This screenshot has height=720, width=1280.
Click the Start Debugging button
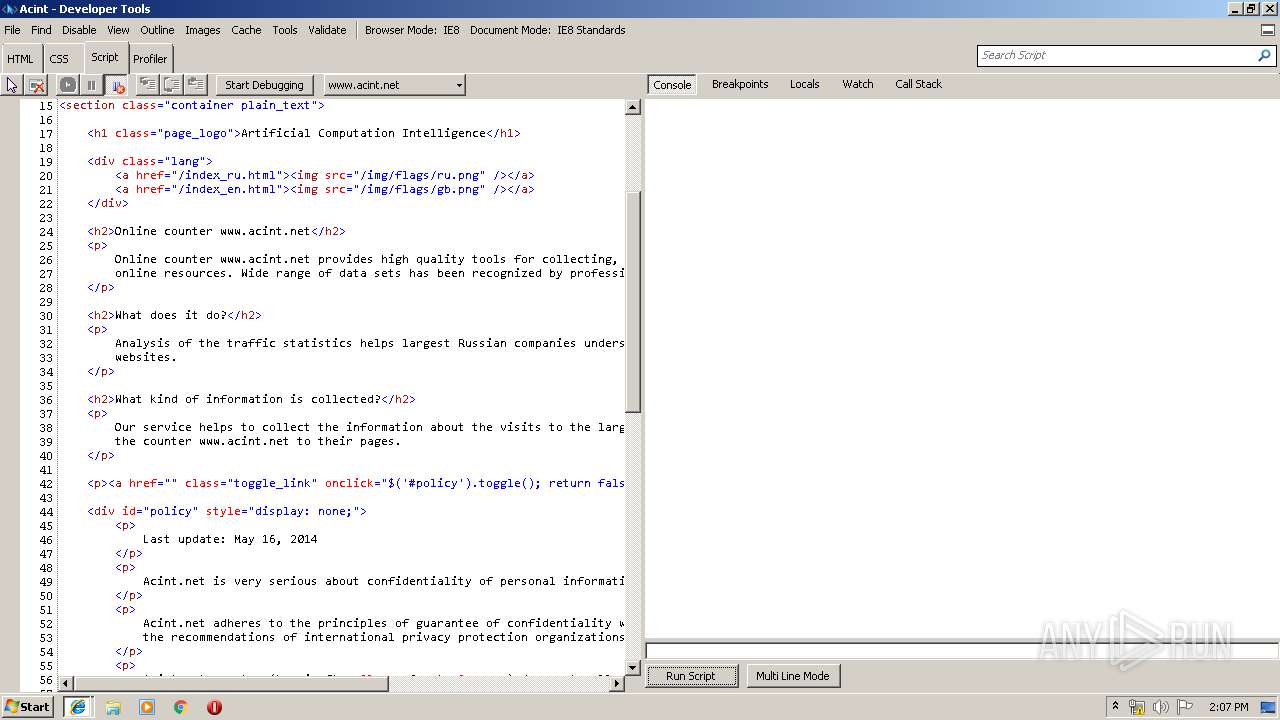click(264, 85)
